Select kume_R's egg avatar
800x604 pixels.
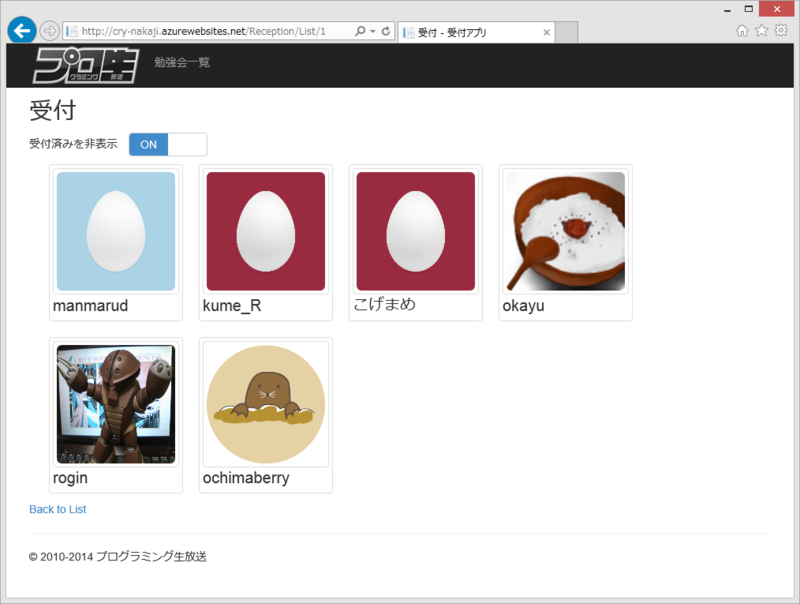266,231
